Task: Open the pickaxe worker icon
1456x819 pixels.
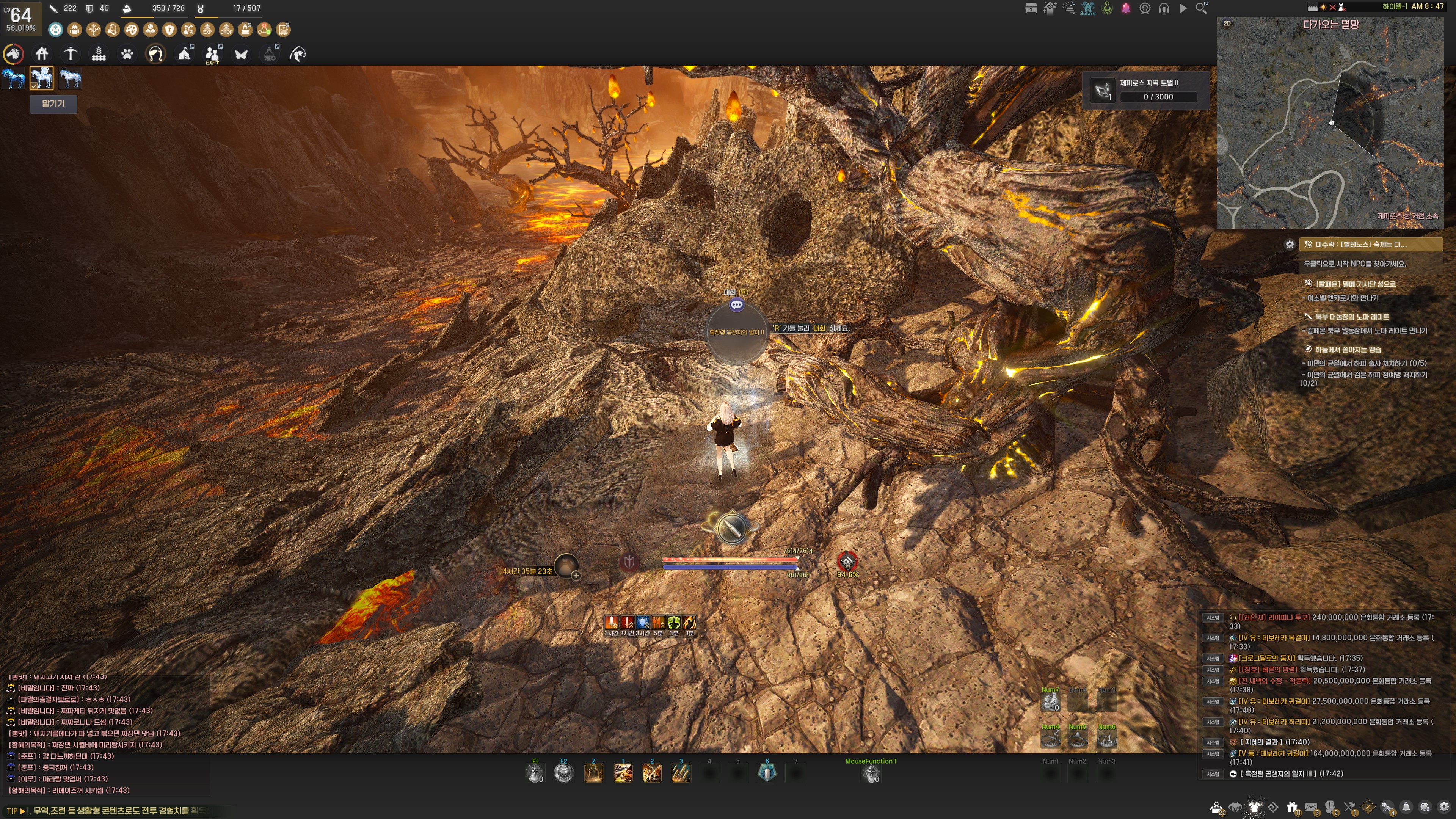Action: click(x=70, y=54)
